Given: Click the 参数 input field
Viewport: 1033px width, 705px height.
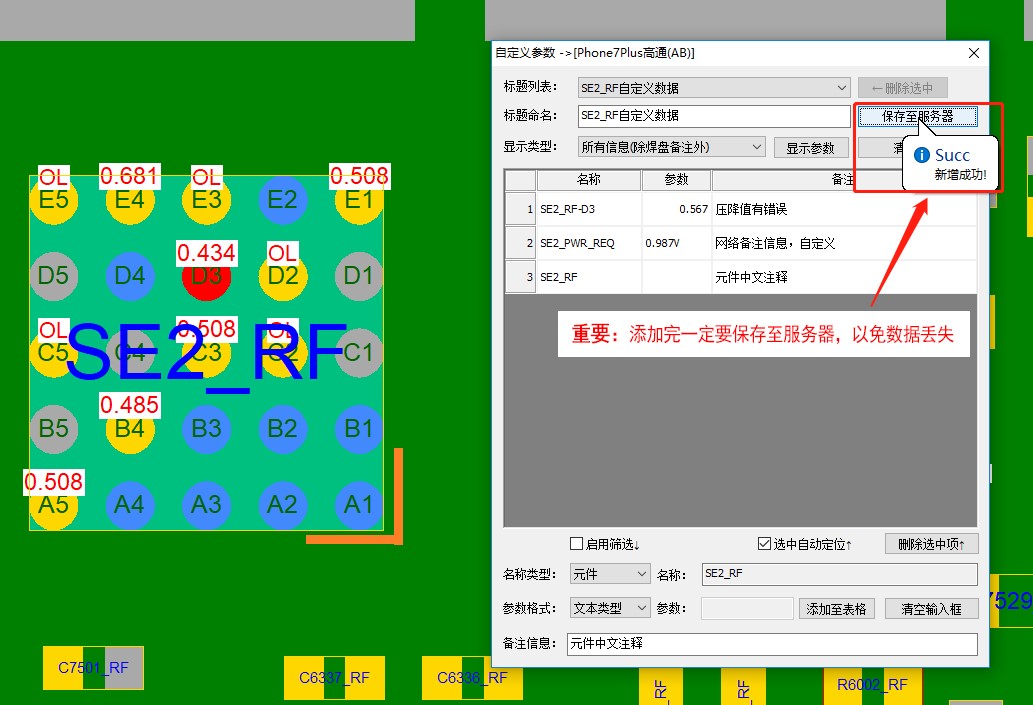Looking at the screenshot, I should click(x=747, y=608).
